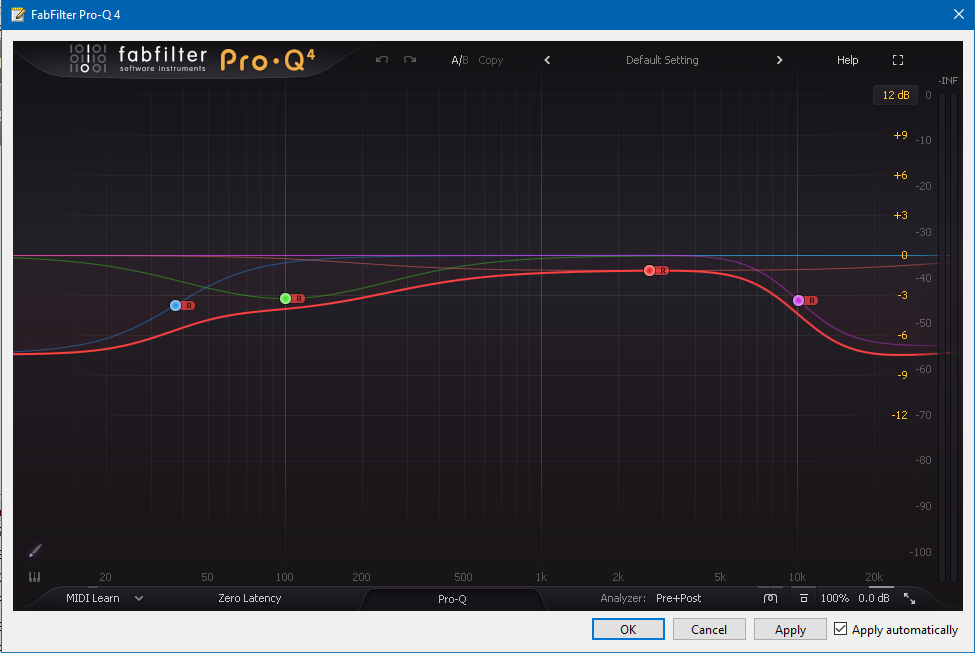This screenshot has width=975, height=653.
Task: Click the Cancel button
Action: (x=709, y=629)
